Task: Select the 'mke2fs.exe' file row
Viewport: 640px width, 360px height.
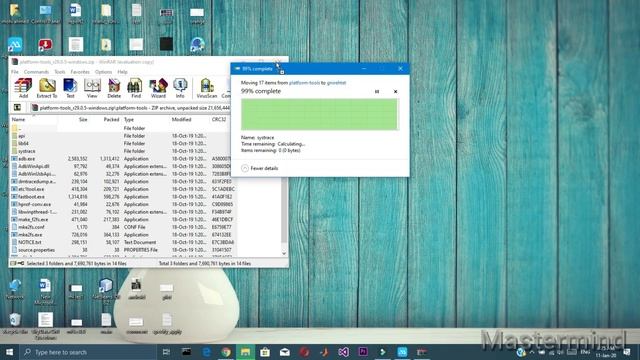Action: 122,235
